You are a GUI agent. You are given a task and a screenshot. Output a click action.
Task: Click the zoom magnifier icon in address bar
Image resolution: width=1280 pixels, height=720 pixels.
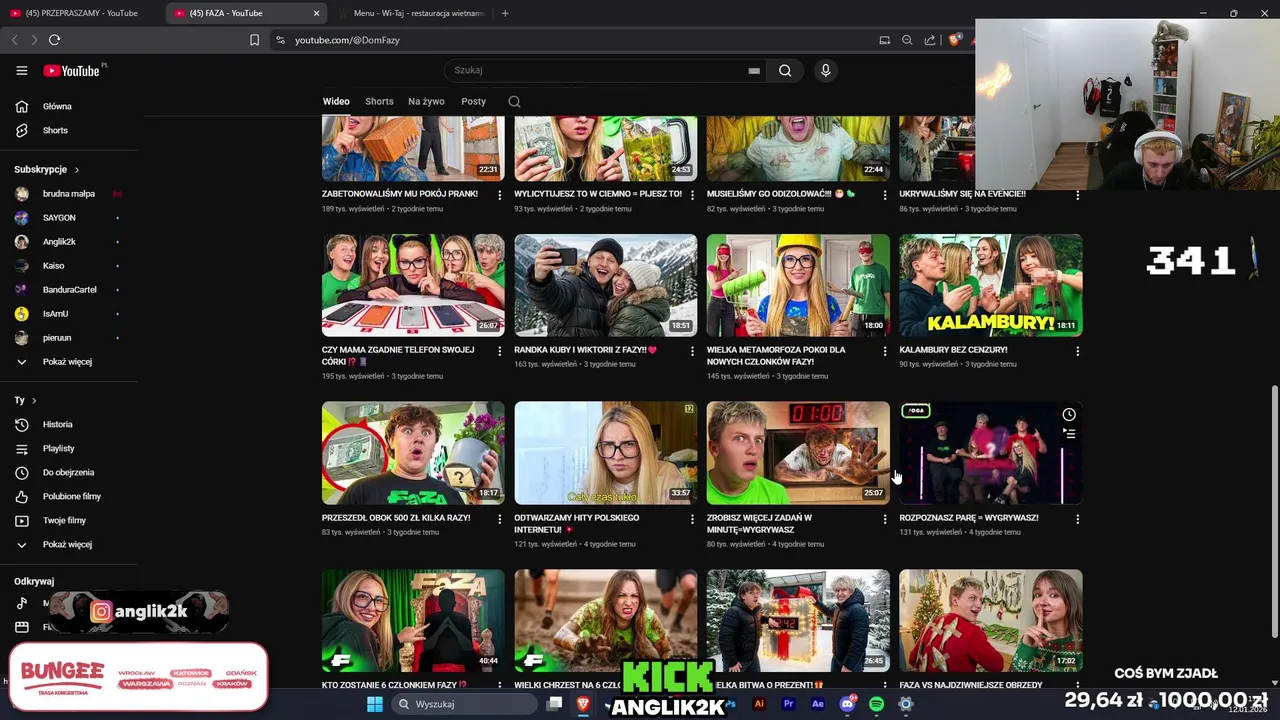(907, 40)
